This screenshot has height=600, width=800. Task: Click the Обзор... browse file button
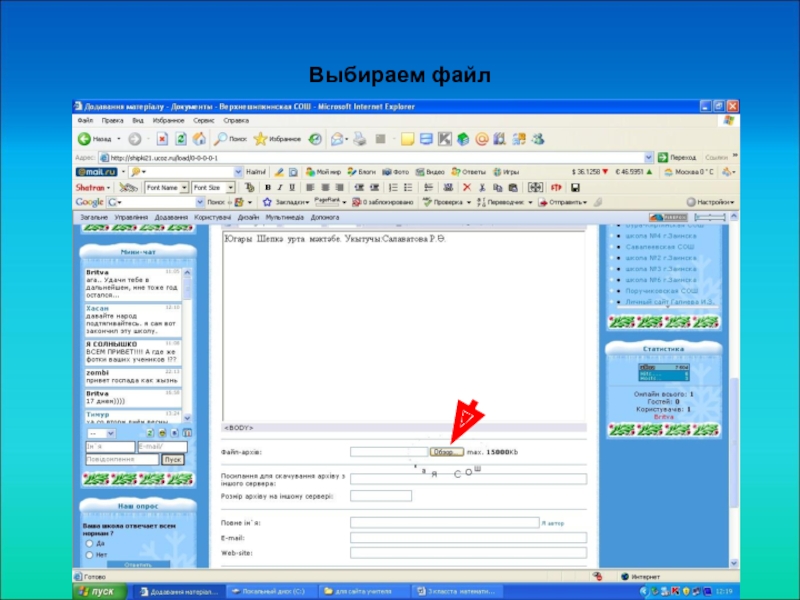[x=446, y=452]
